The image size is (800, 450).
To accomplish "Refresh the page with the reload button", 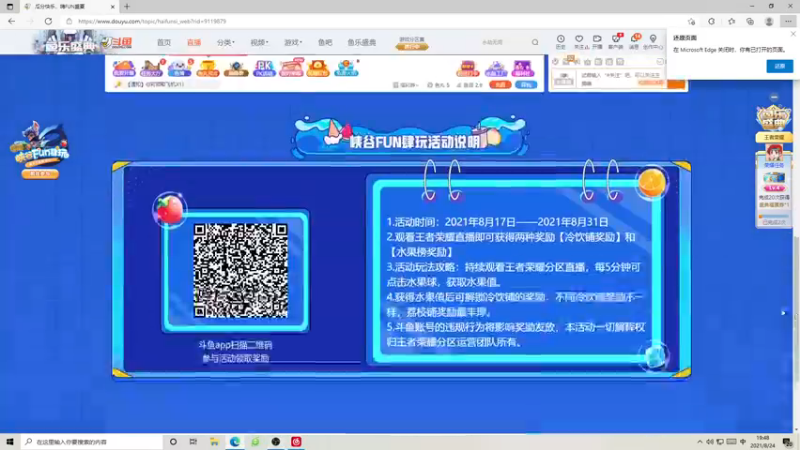I will click(48, 21).
